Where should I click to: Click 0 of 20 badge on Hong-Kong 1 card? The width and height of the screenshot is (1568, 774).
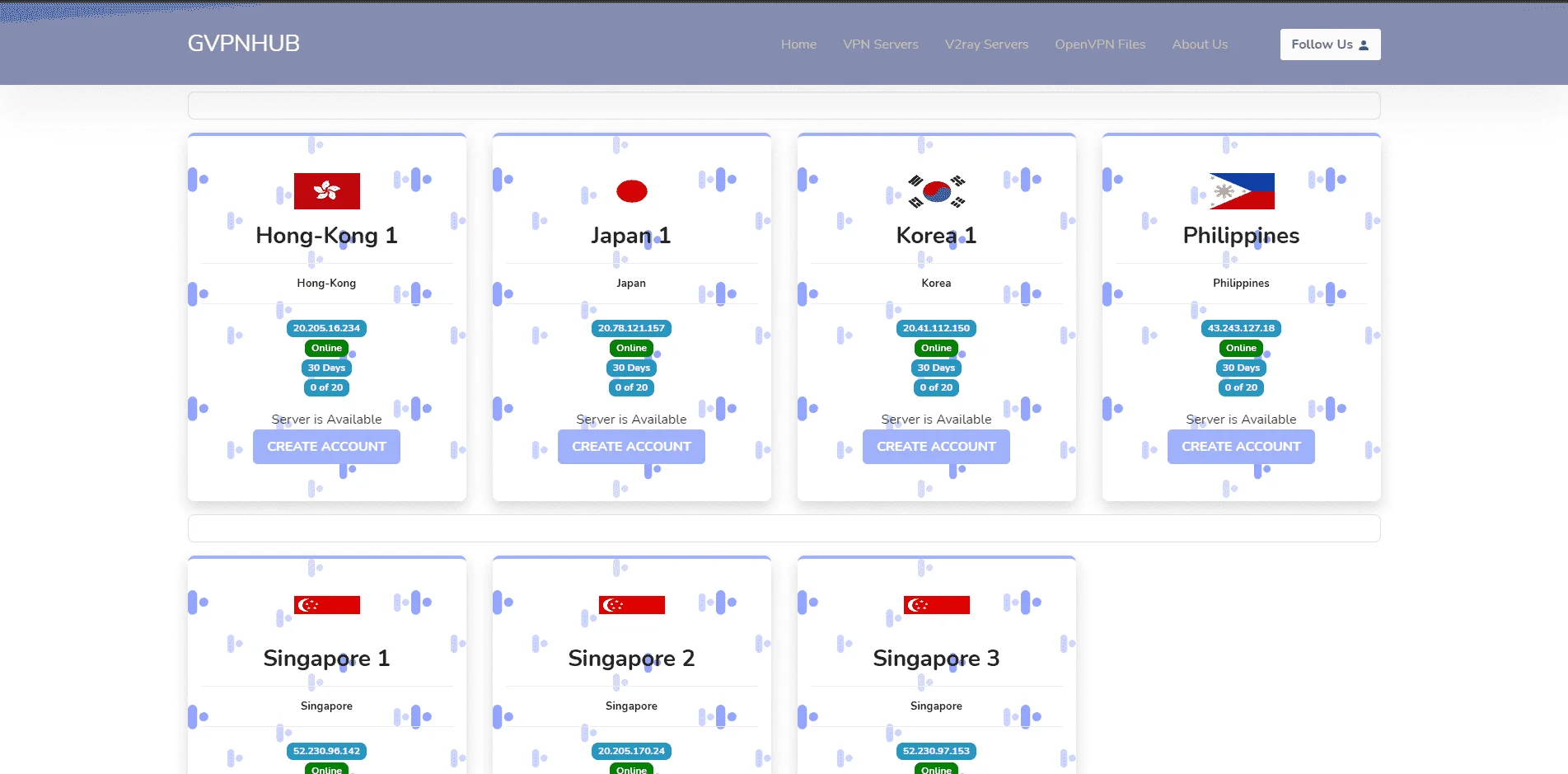click(x=326, y=387)
